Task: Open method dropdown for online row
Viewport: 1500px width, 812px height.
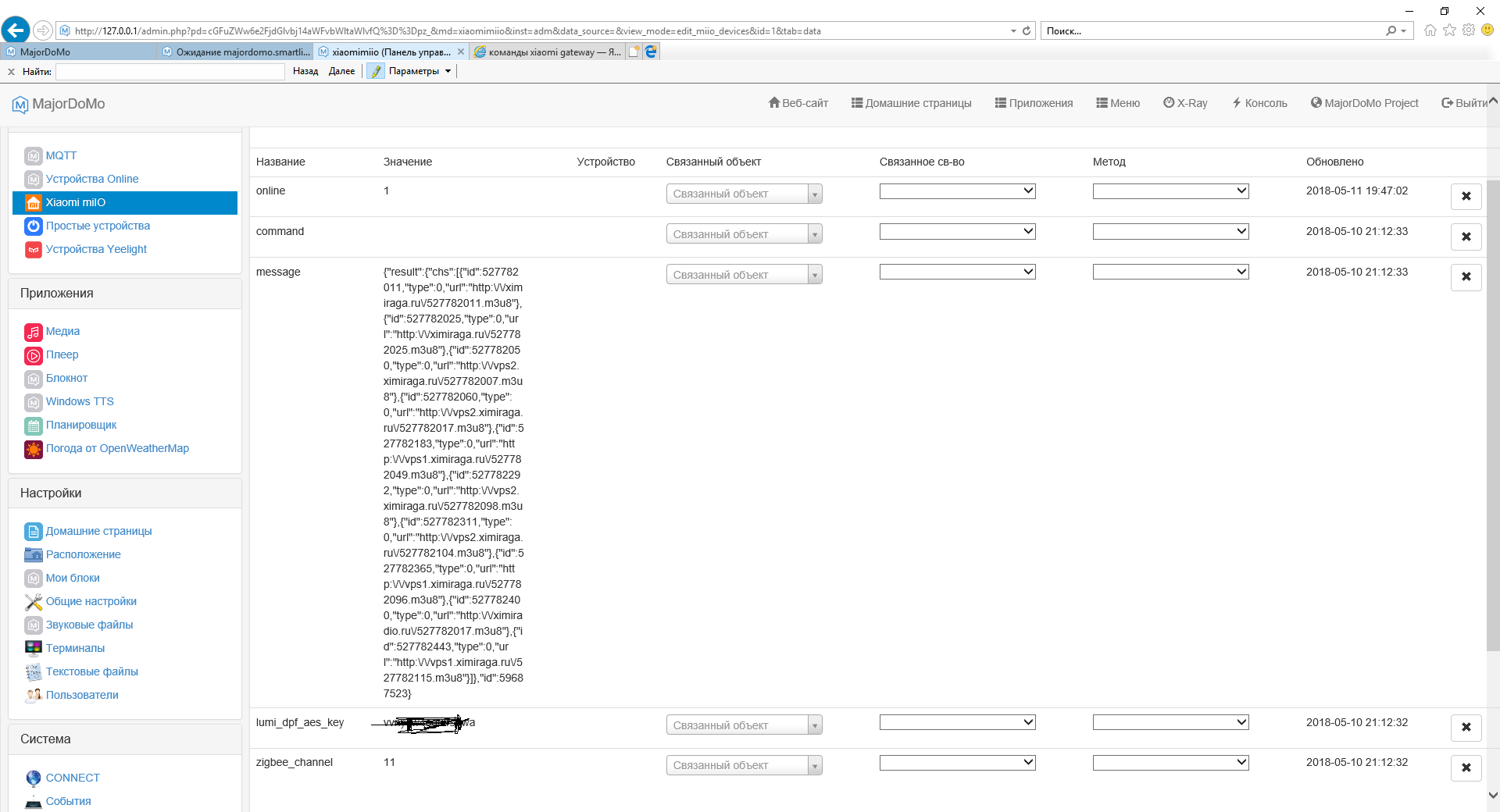Action: tap(1171, 191)
